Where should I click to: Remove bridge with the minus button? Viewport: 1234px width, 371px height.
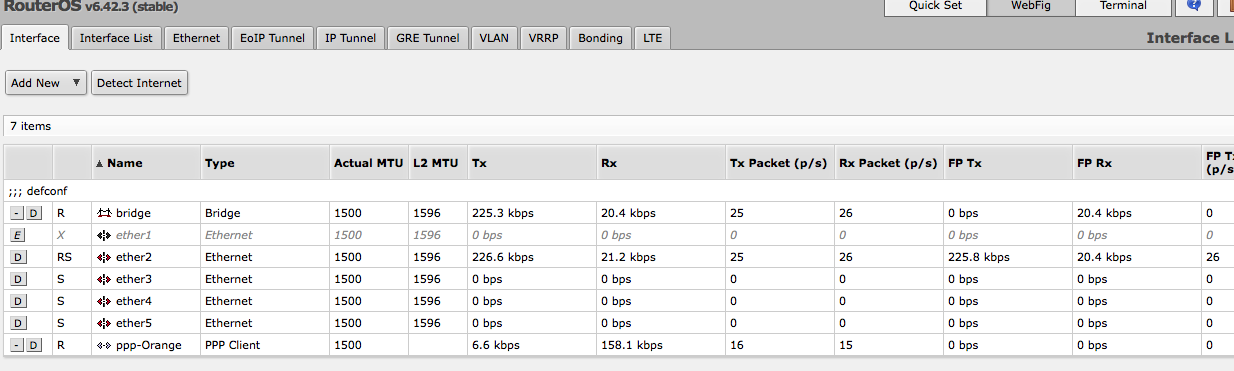pyautogui.click(x=17, y=213)
